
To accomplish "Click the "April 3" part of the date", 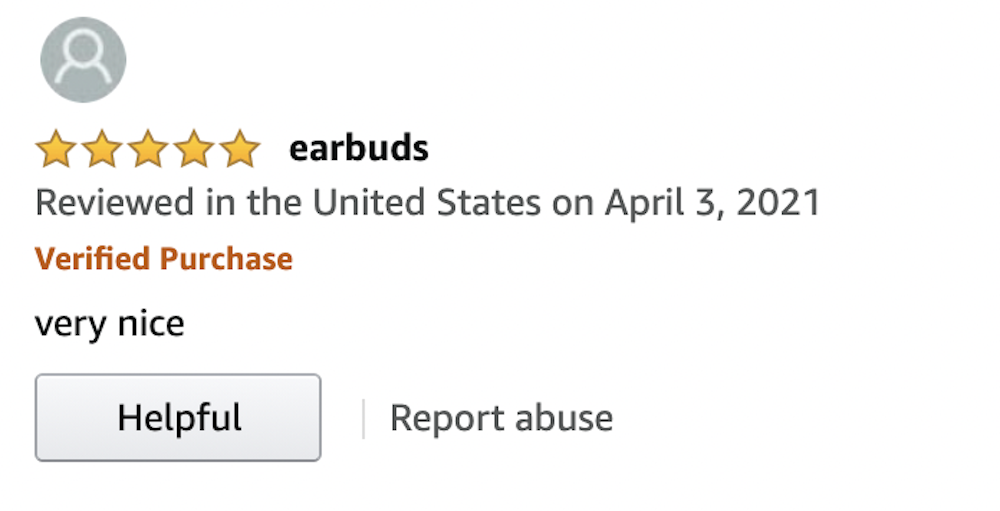I will [664, 203].
